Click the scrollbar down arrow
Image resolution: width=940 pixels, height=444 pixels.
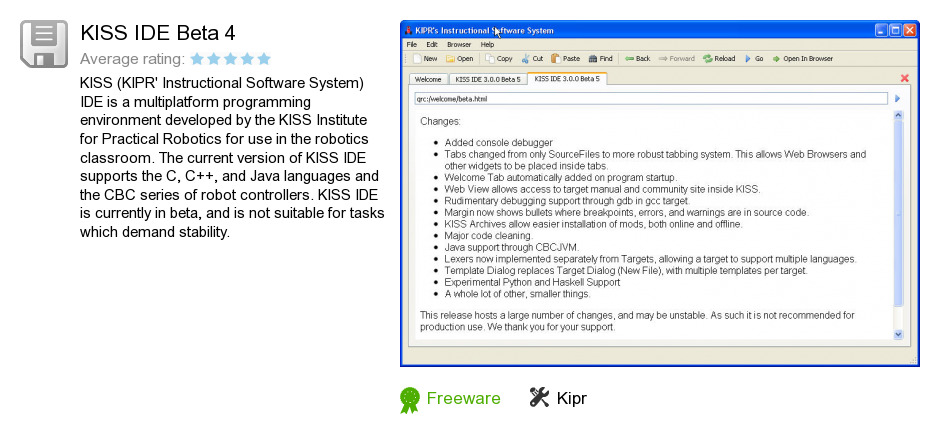pyautogui.click(x=898, y=334)
